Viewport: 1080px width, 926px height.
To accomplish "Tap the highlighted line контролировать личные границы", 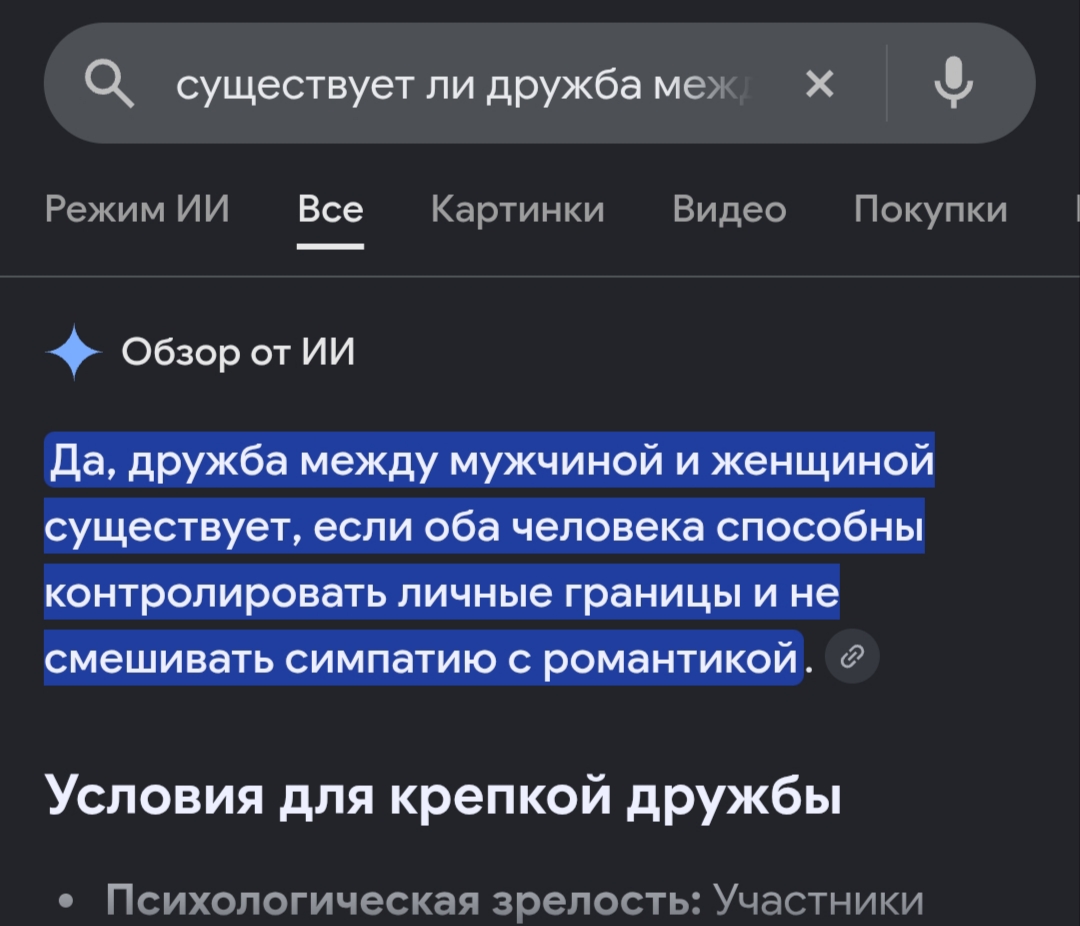I will click(442, 592).
